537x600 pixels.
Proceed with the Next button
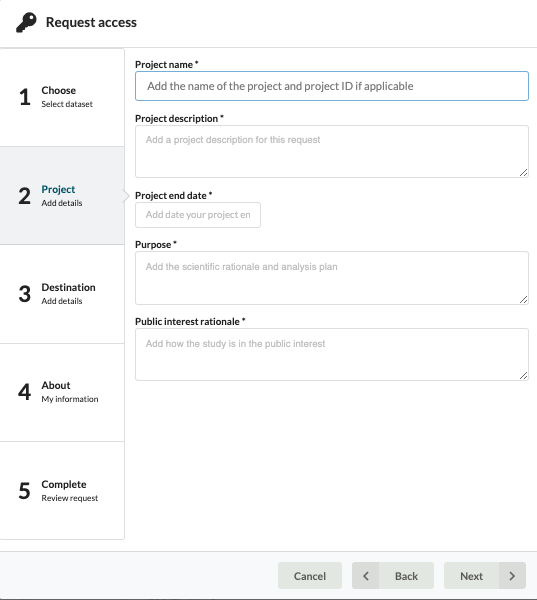pyautogui.click(x=485, y=576)
